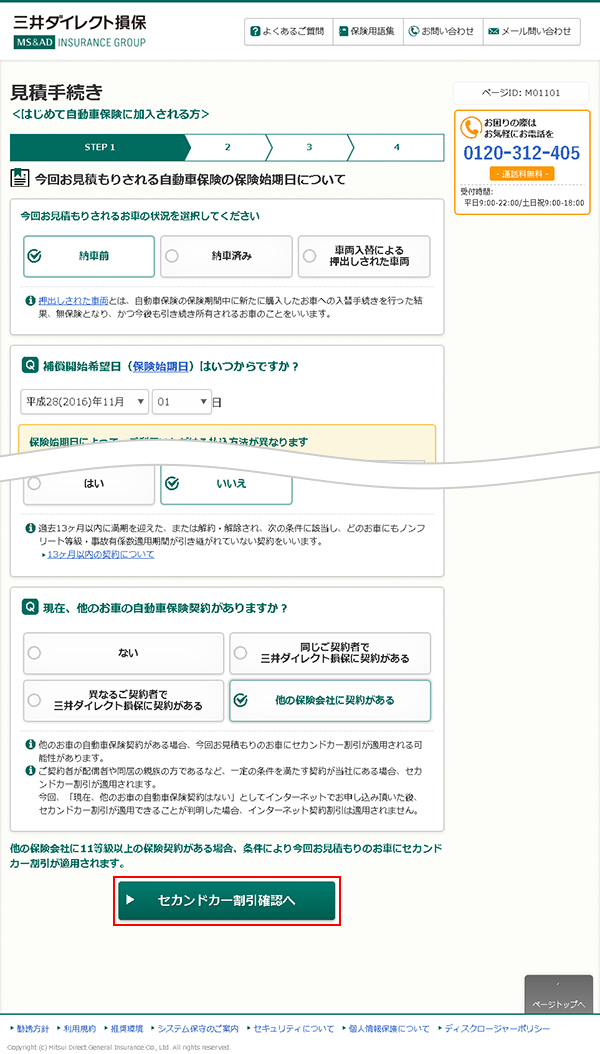Click セカンドカー割引確認へ button
Image resolution: width=600 pixels, height=1054 pixels.
[226, 900]
